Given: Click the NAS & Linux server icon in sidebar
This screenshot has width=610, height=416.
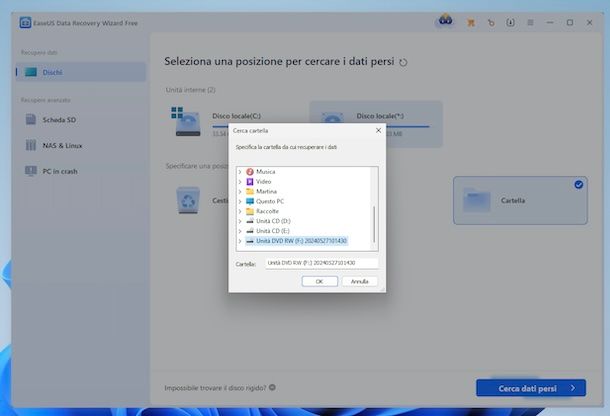Looking at the screenshot, I should [31, 145].
